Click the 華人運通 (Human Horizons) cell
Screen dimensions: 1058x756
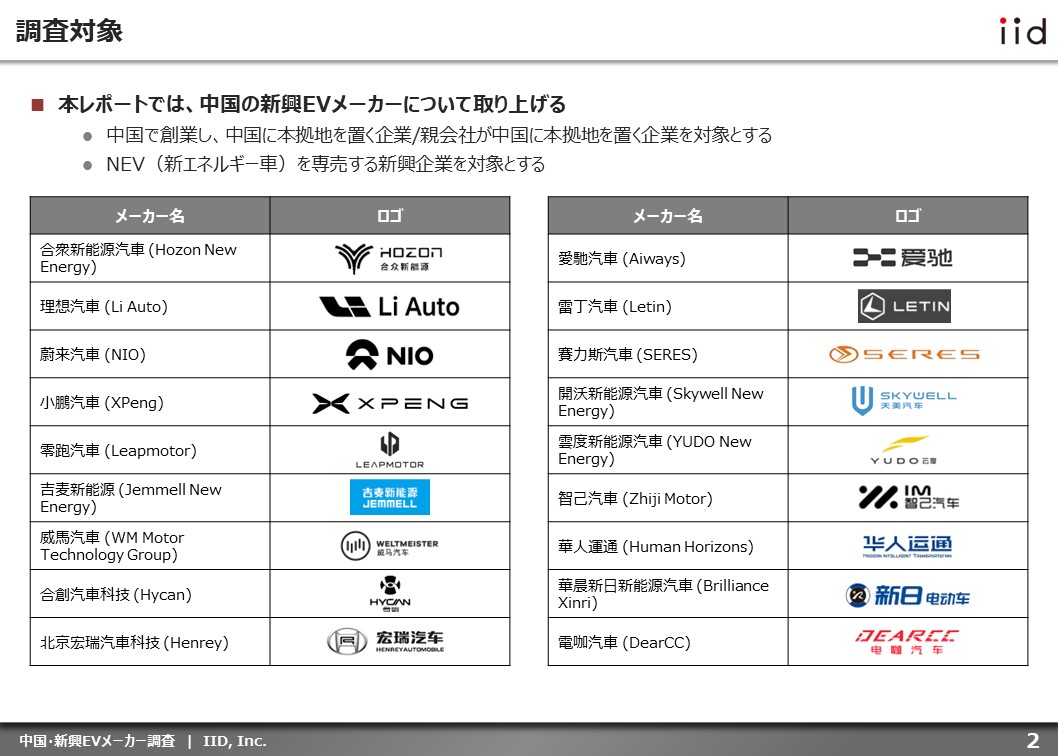(668, 546)
